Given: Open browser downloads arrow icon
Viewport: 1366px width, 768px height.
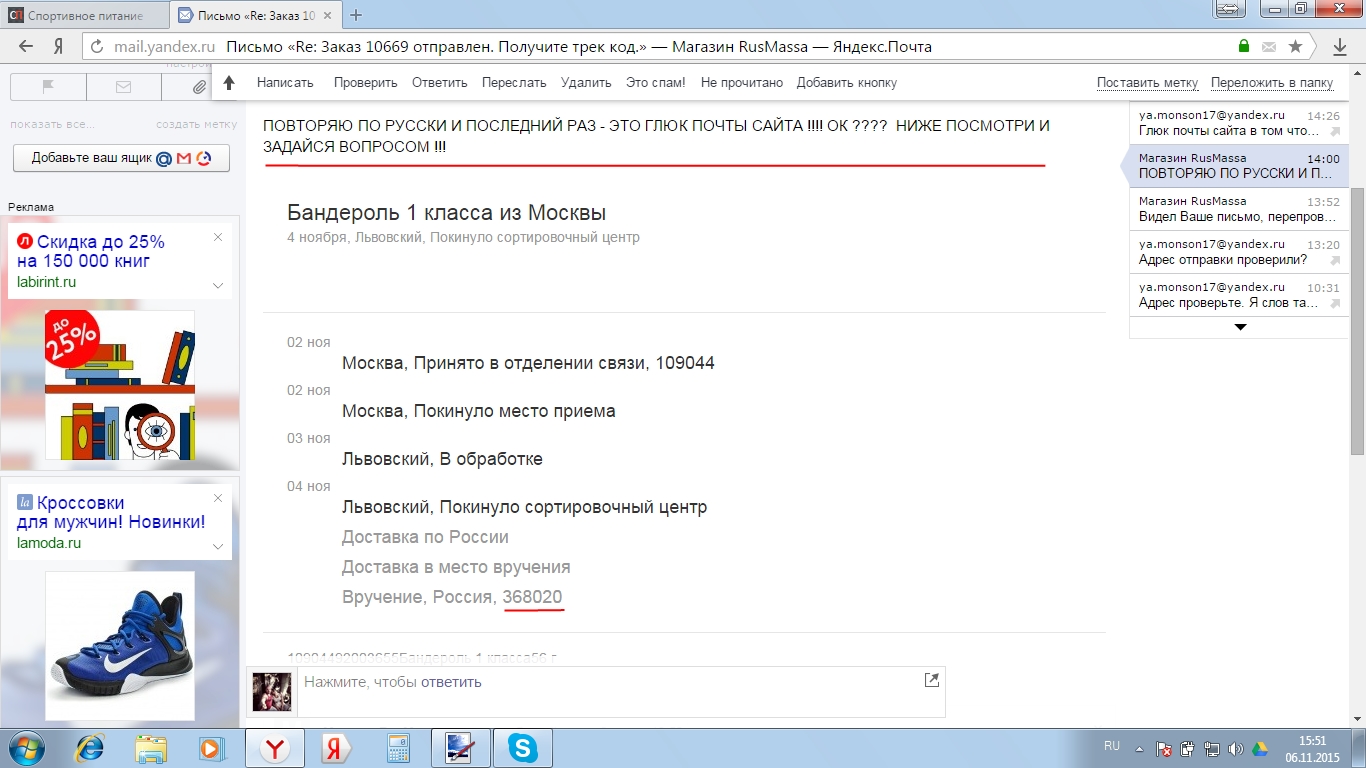Looking at the screenshot, I should (x=1340, y=47).
